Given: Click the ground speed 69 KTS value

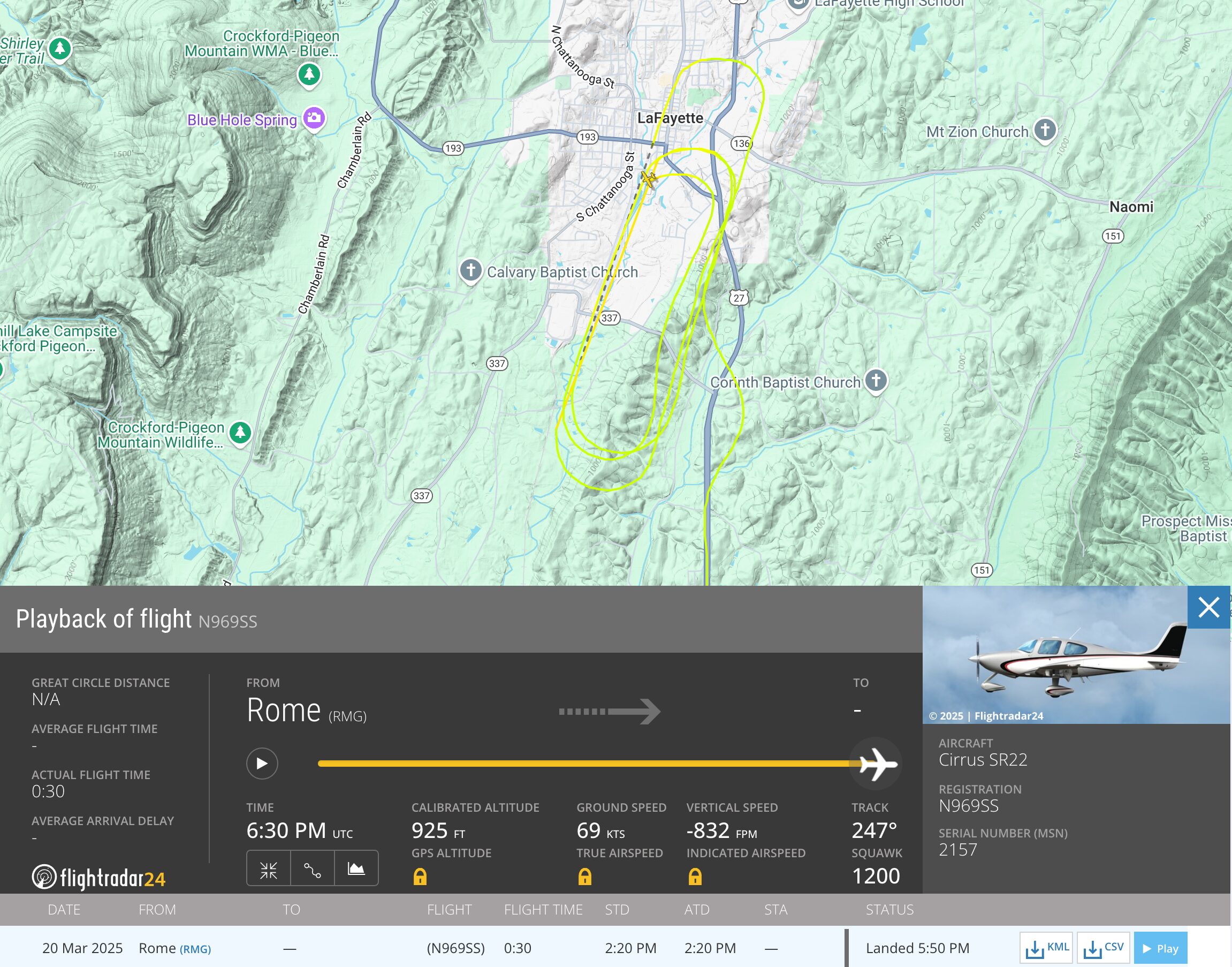Looking at the screenshot, I should (600, 830).
